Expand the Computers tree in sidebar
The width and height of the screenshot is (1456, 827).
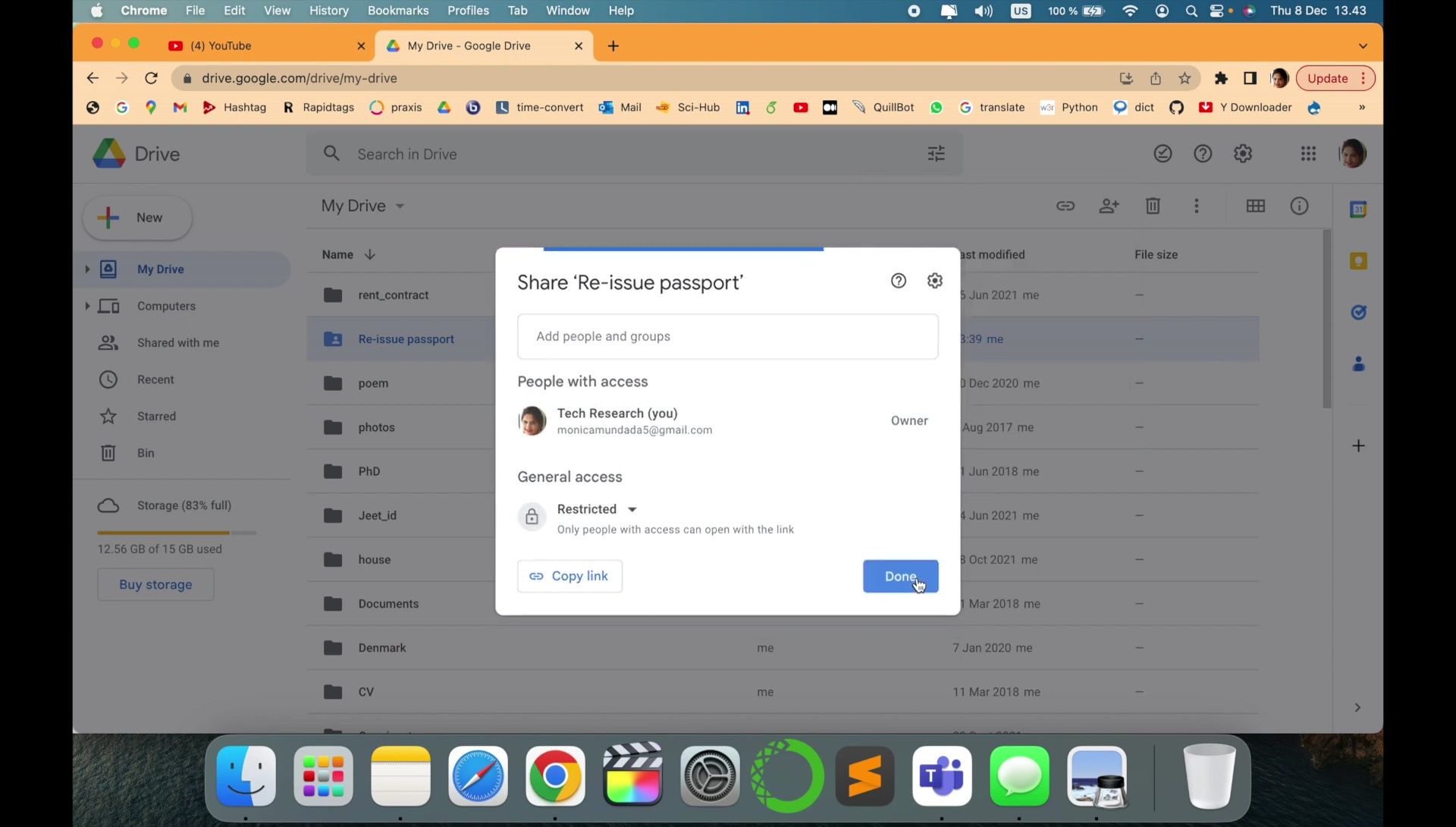coord(87,306)
